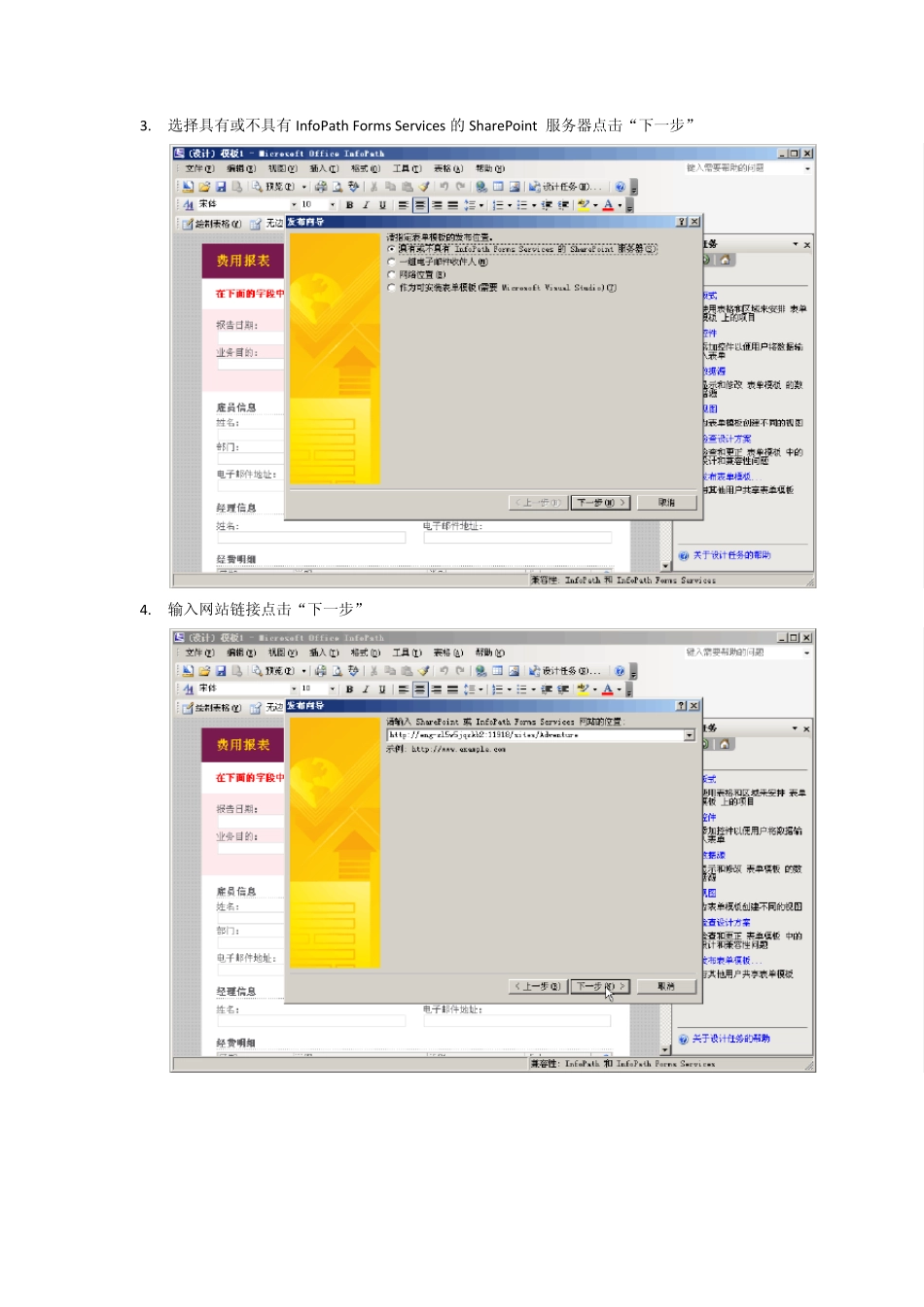The image size is (924, 1307).
Task: Open 视图 menu in upper screenshot
Action: pos(282,168)
